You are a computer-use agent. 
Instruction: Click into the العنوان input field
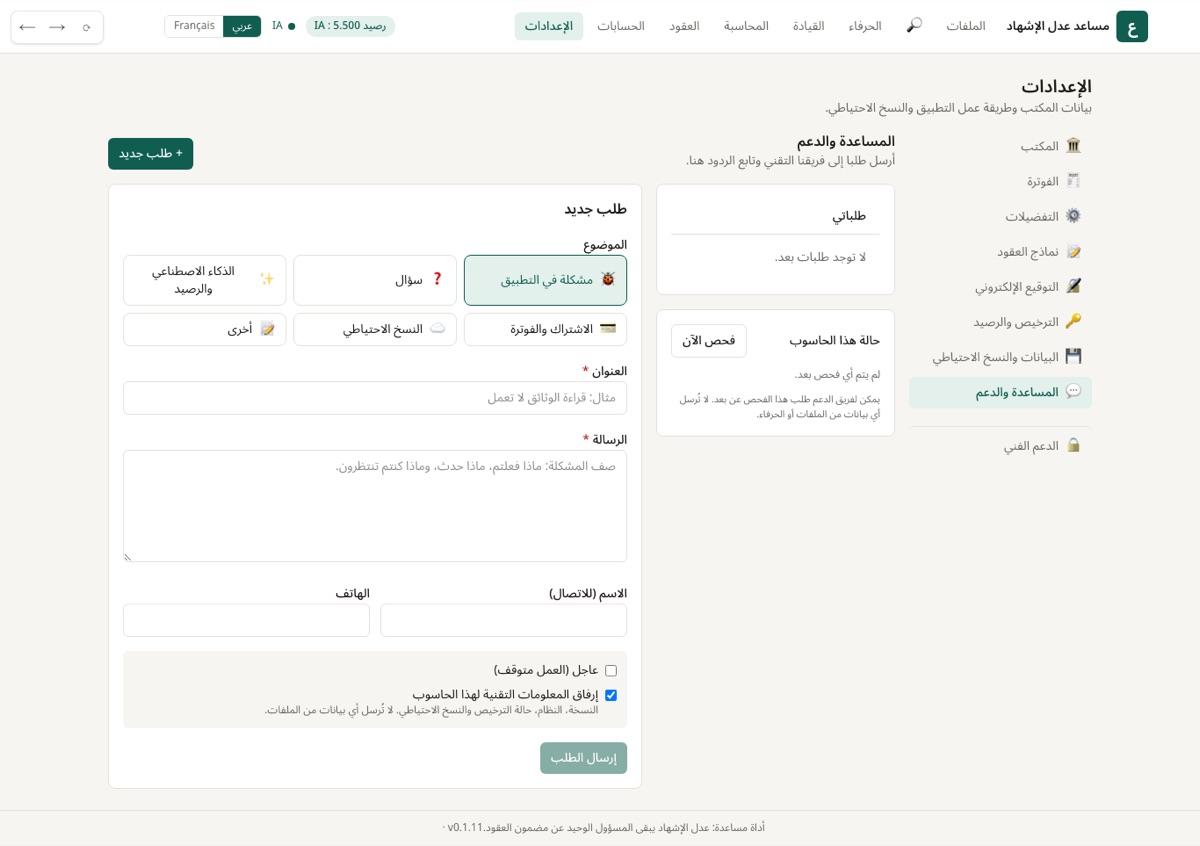(375, 398)
